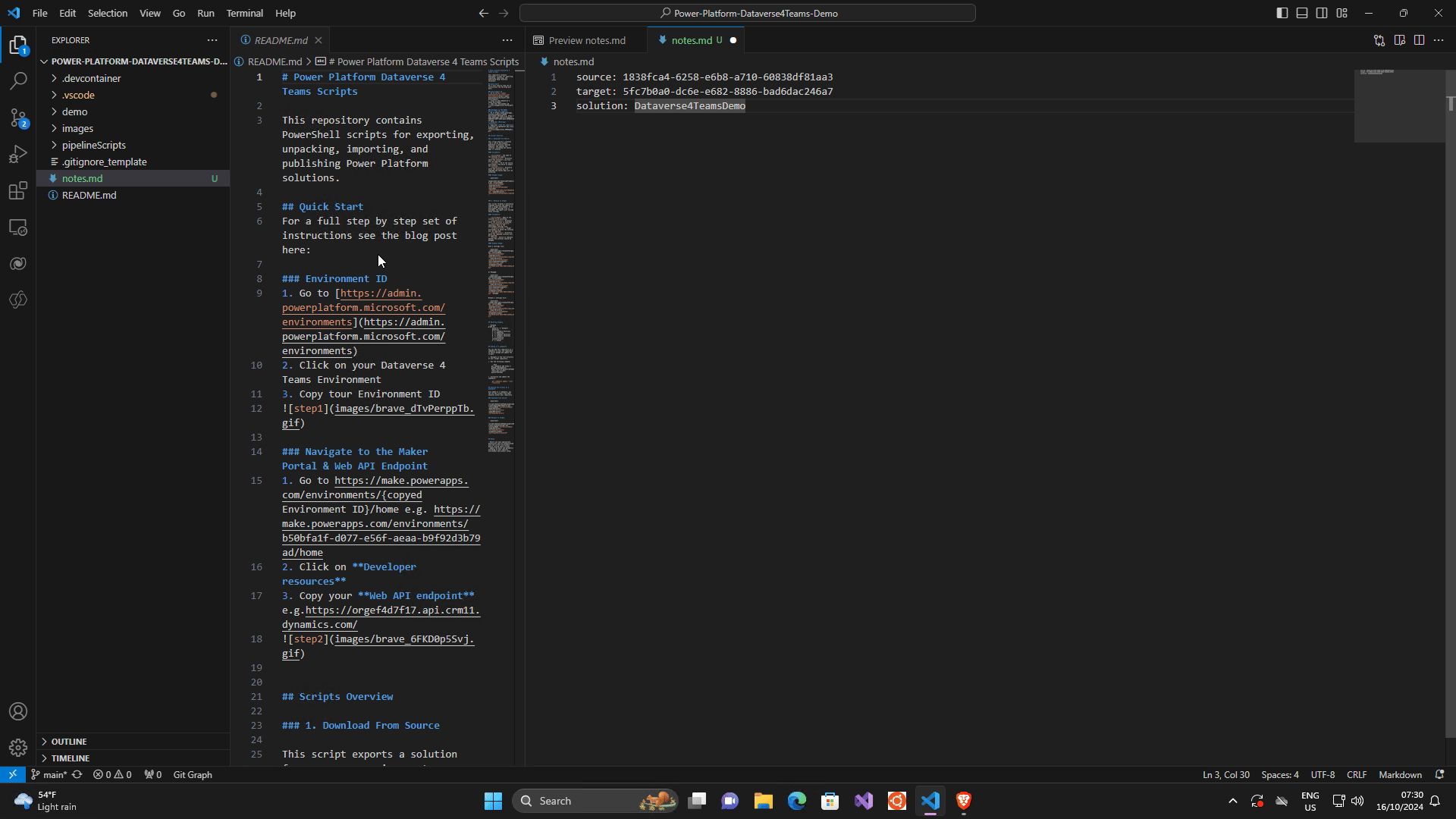Open the Terminal menu
1456x819 pixels.
coord(244,13)
